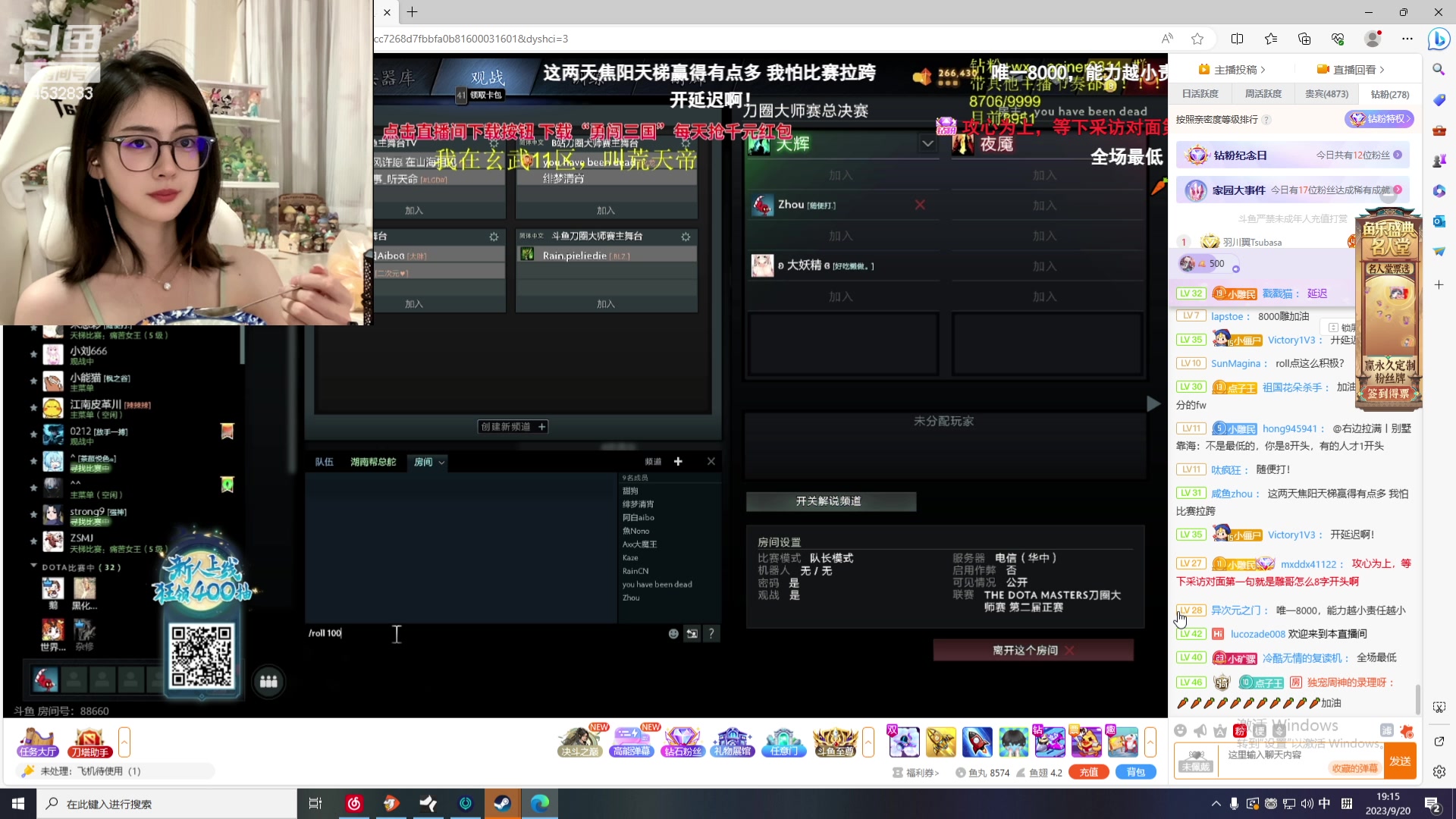Open the Bing Copilot icon
Image resolution: width=1456 pixels, height=819 pixels.
[x=1439, y=39]
